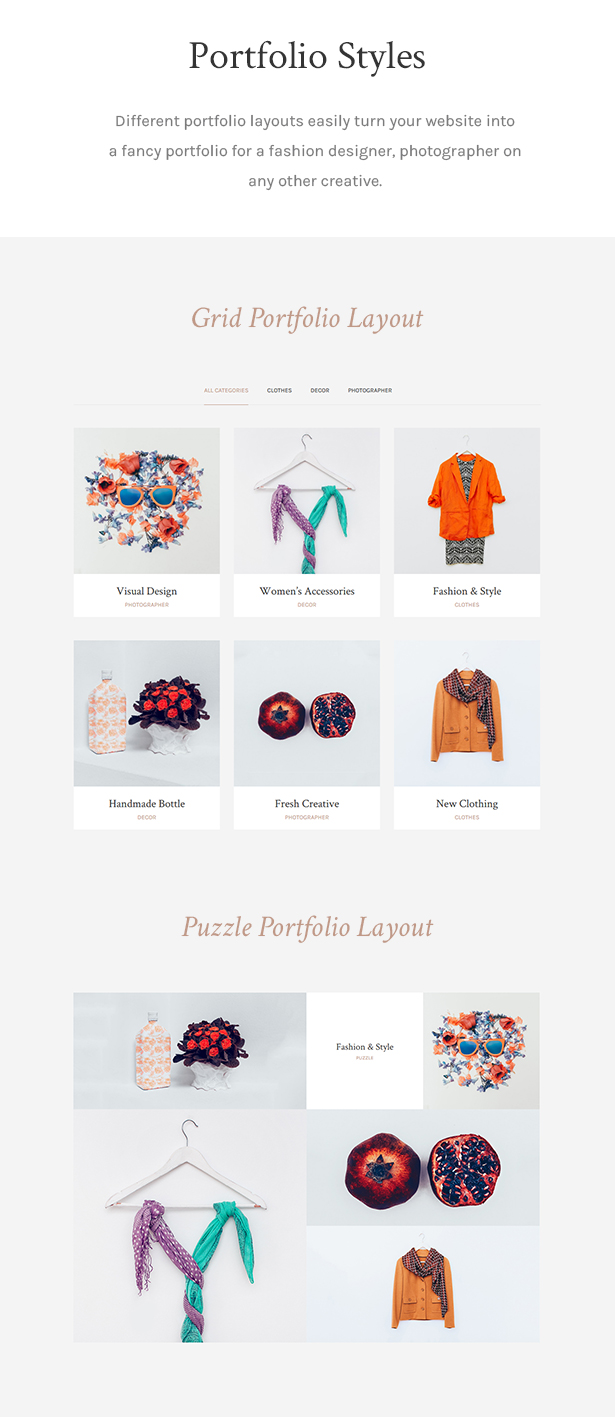Open the sunglasses puzzle layout image
The width and height of the screenshot is (615, 1417).
481,1051
